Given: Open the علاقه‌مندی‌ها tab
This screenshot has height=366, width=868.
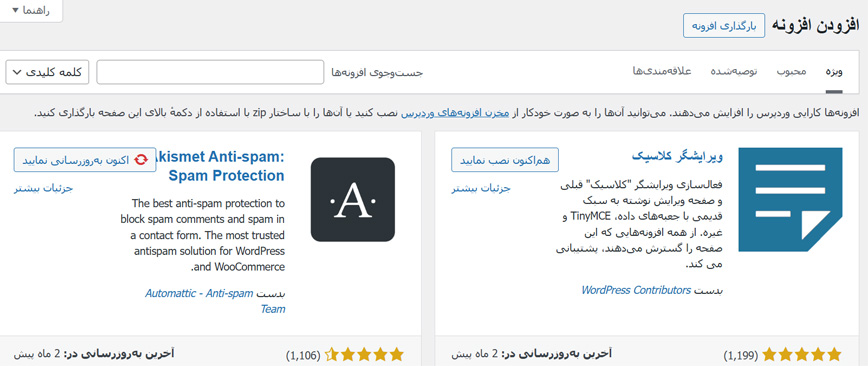Looking at the screenshot, I should pyautogui.click(x=662, y=72).
